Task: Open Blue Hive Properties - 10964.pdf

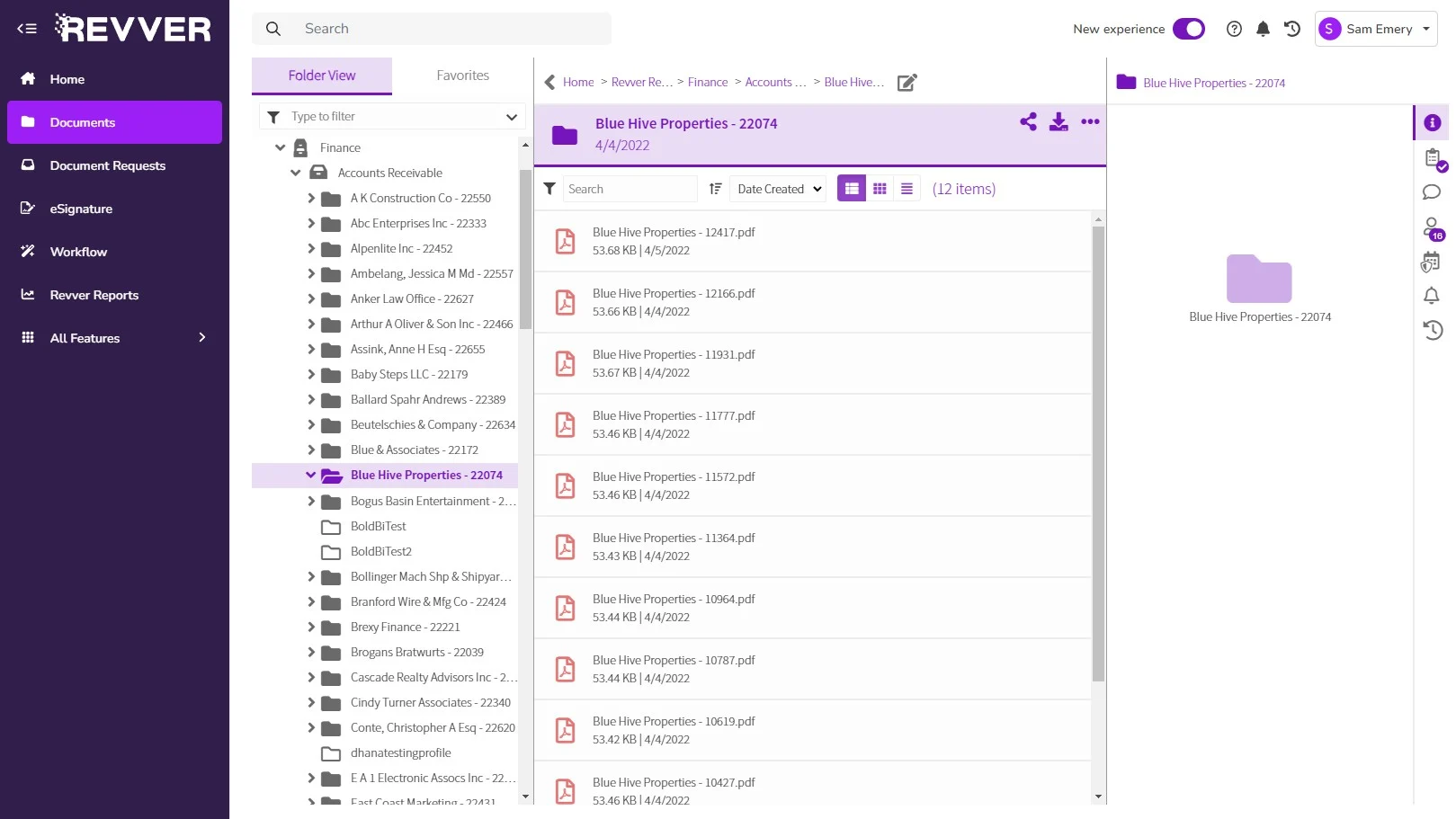Action: 674,600
